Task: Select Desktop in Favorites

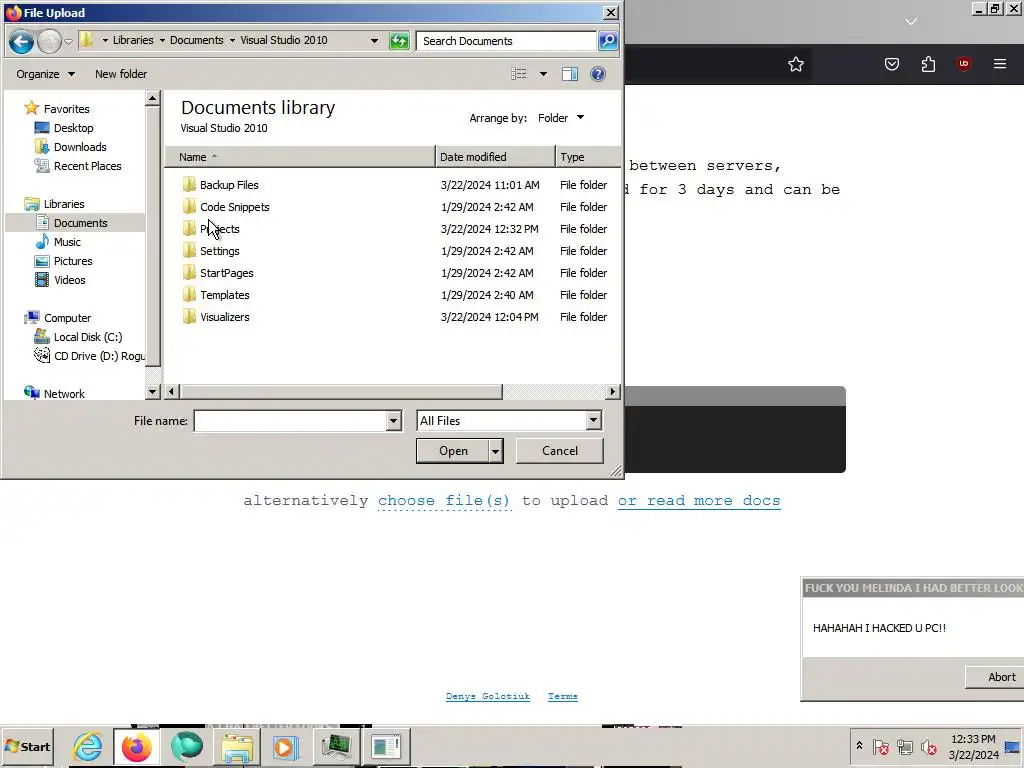Action: [x=73, y=128]
